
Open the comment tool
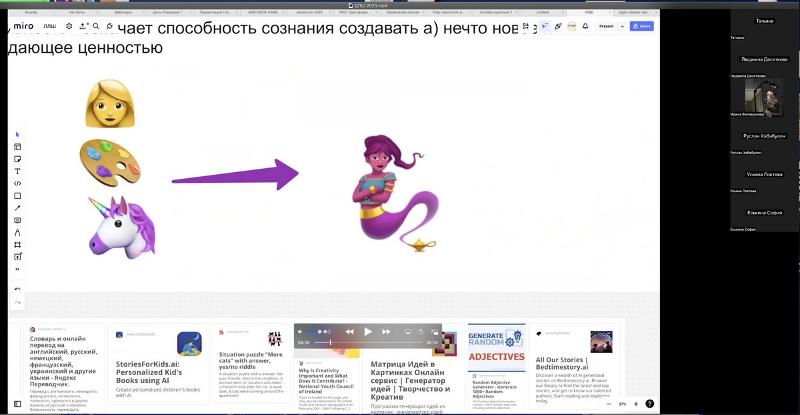click(17, 220)
